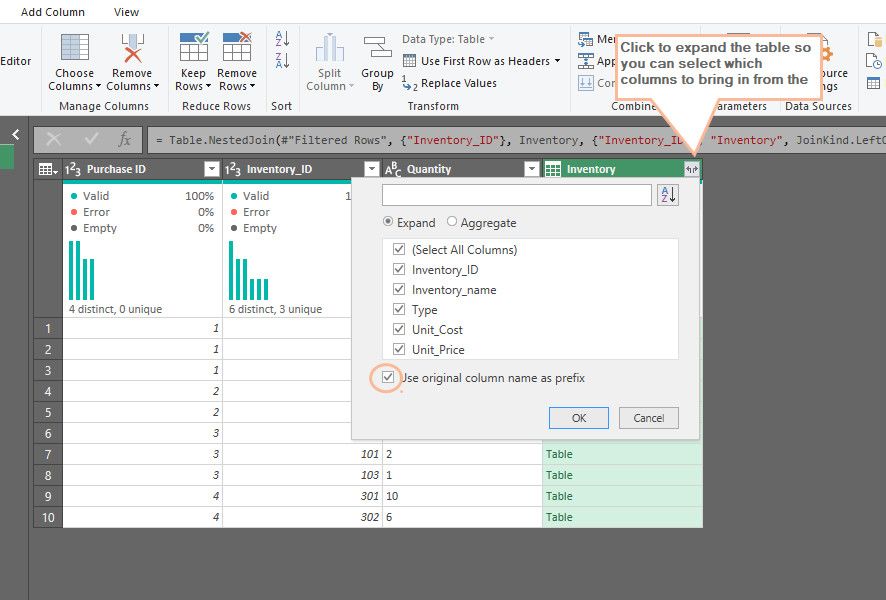Uncheck the Unit_Cost checkbox
This screenshot has height=600, width=886.
pyautogui.click(x=399, y=329)
